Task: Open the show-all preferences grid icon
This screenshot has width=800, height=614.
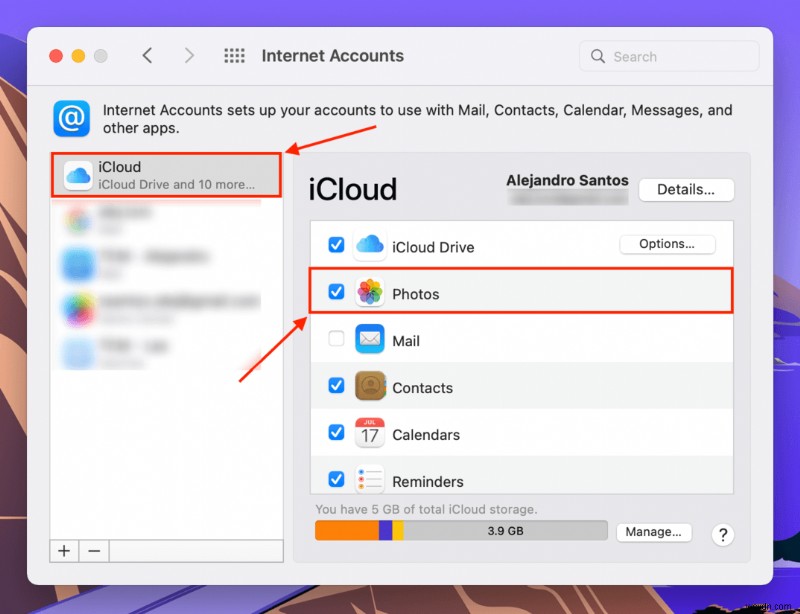Action: (234, 56)
